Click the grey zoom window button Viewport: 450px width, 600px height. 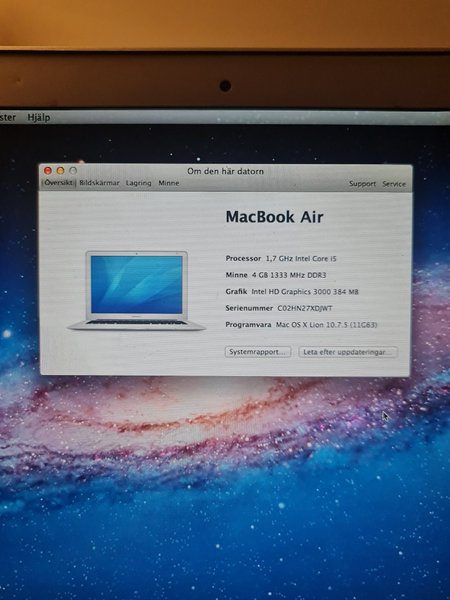(x=73, y=171)
